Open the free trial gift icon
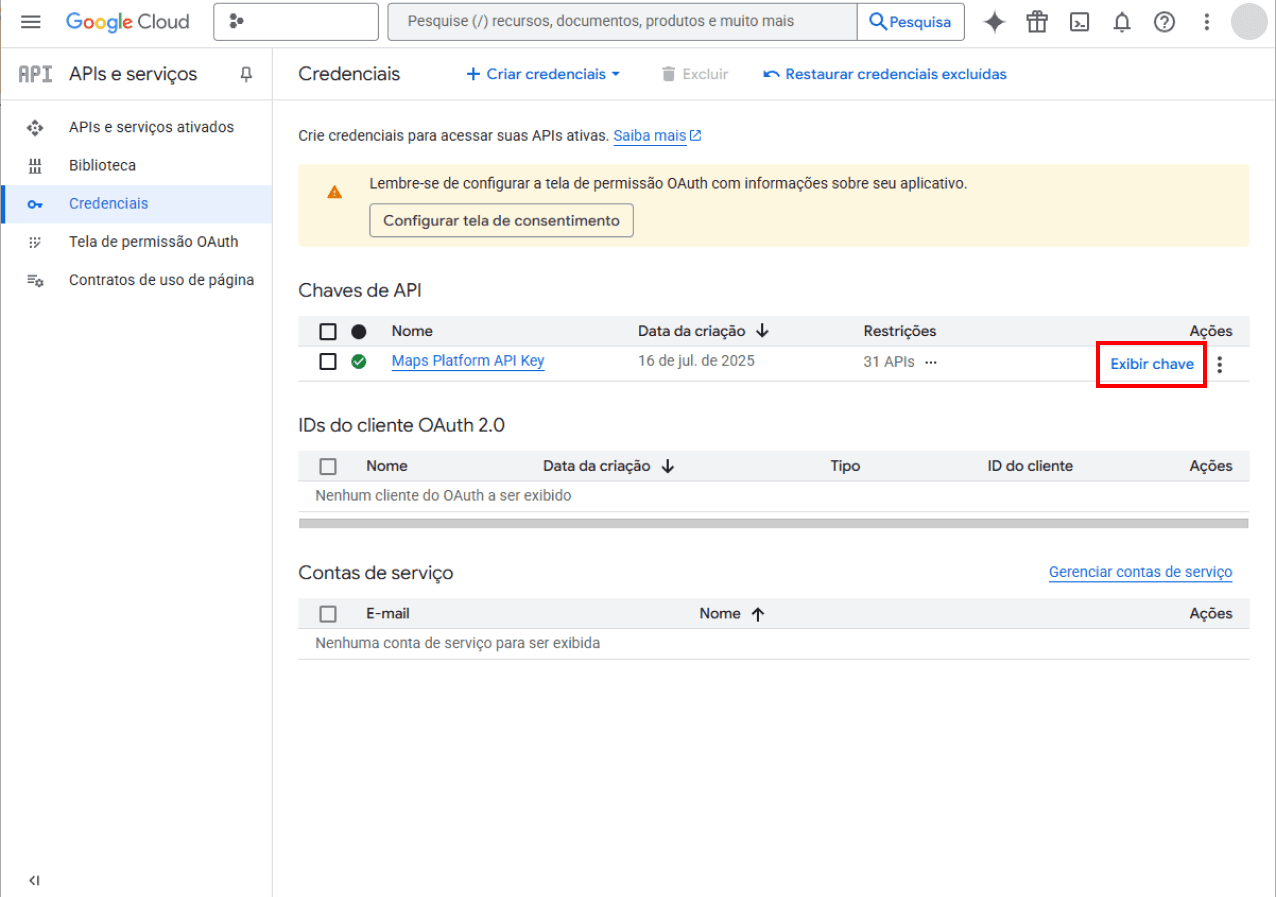This screenshot has width=1276, height=897. (x=1037, y=22)
